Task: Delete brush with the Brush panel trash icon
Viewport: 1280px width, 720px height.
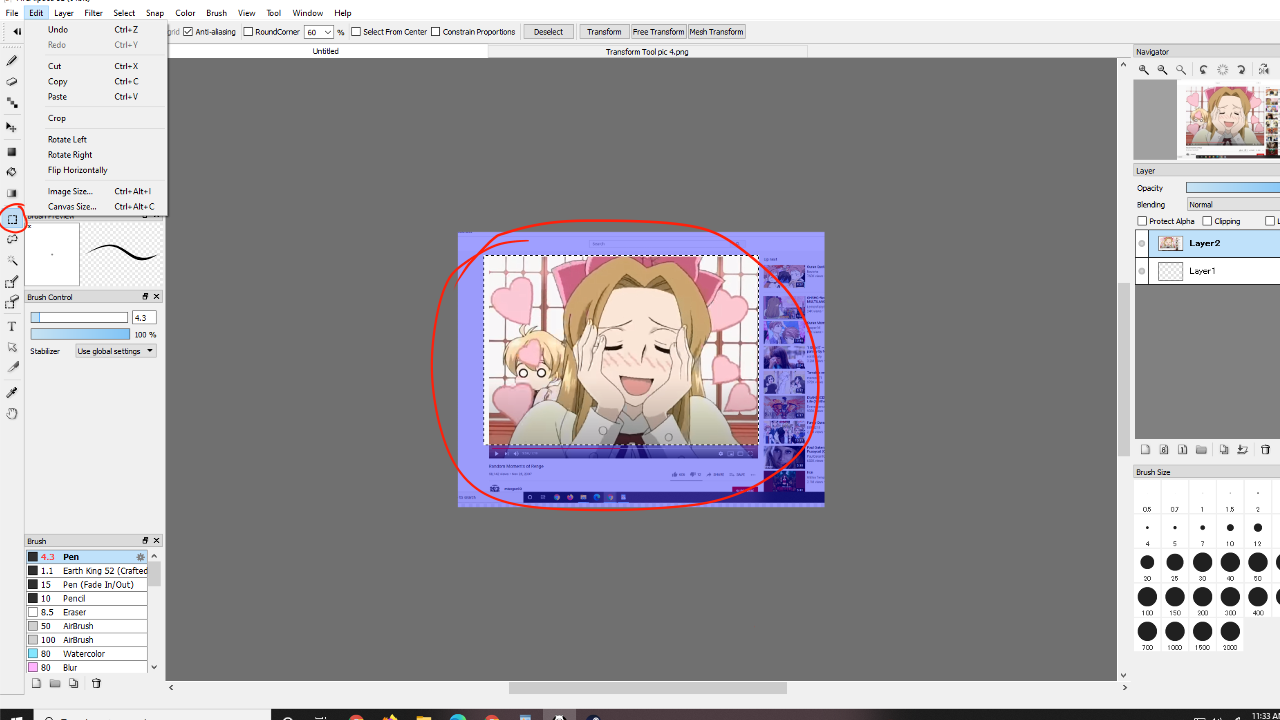Action: click(x=97, y=684)
